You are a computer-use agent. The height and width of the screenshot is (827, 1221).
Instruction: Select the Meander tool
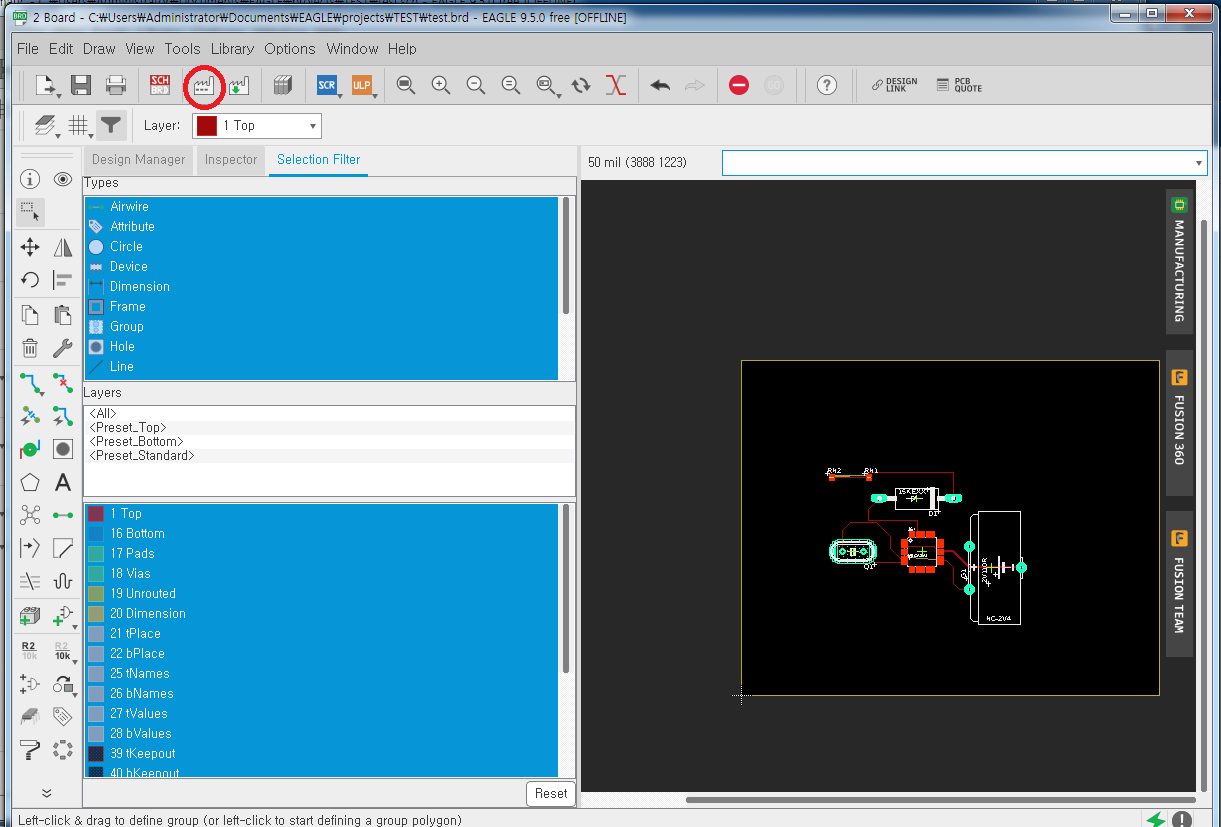[63, 581]
